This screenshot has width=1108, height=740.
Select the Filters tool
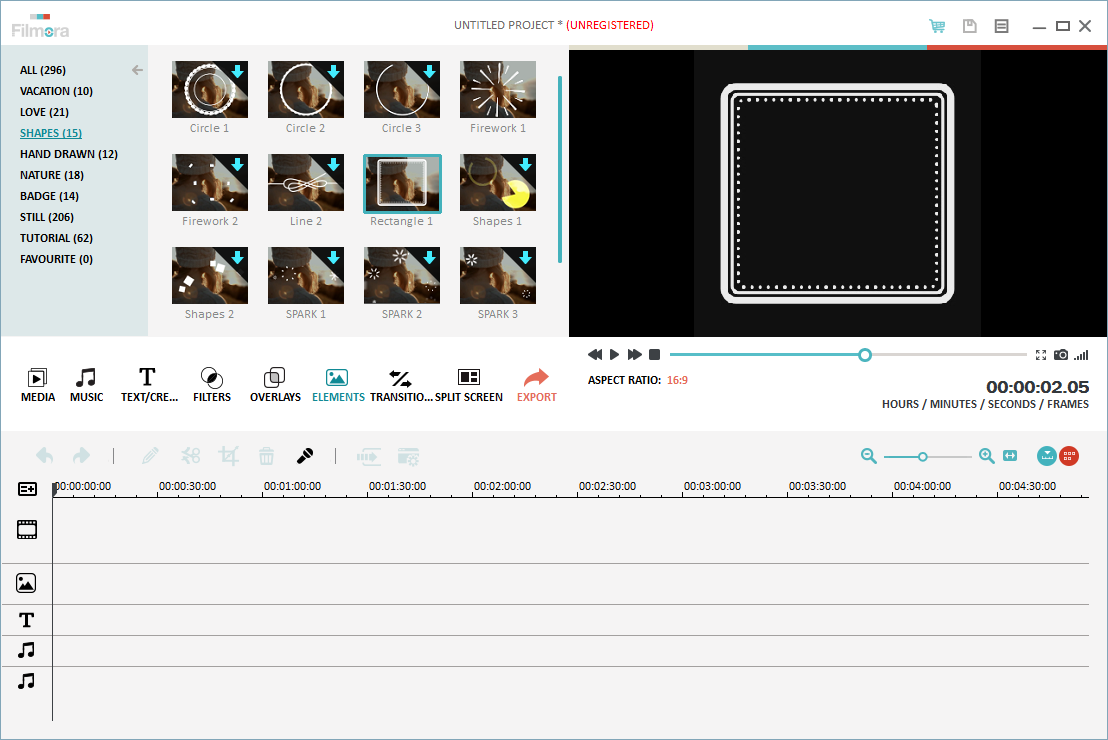pos(211,384)
